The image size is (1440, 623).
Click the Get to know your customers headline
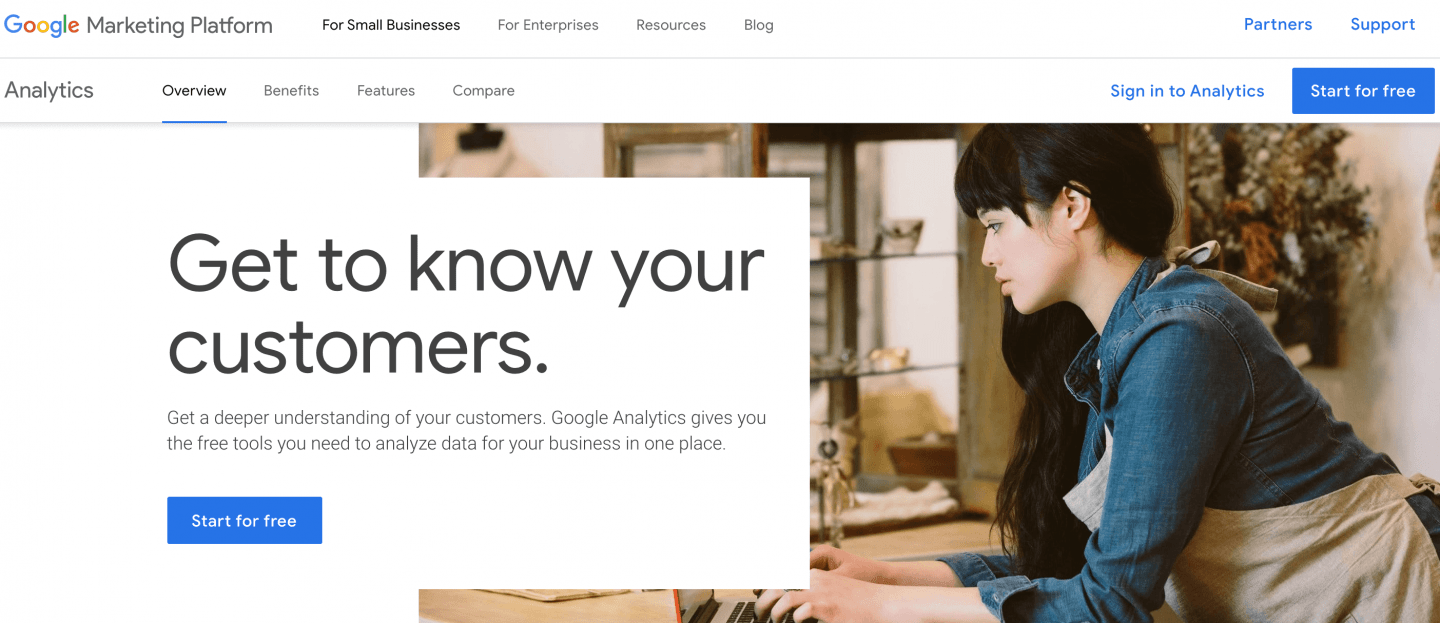pos(466,304)
